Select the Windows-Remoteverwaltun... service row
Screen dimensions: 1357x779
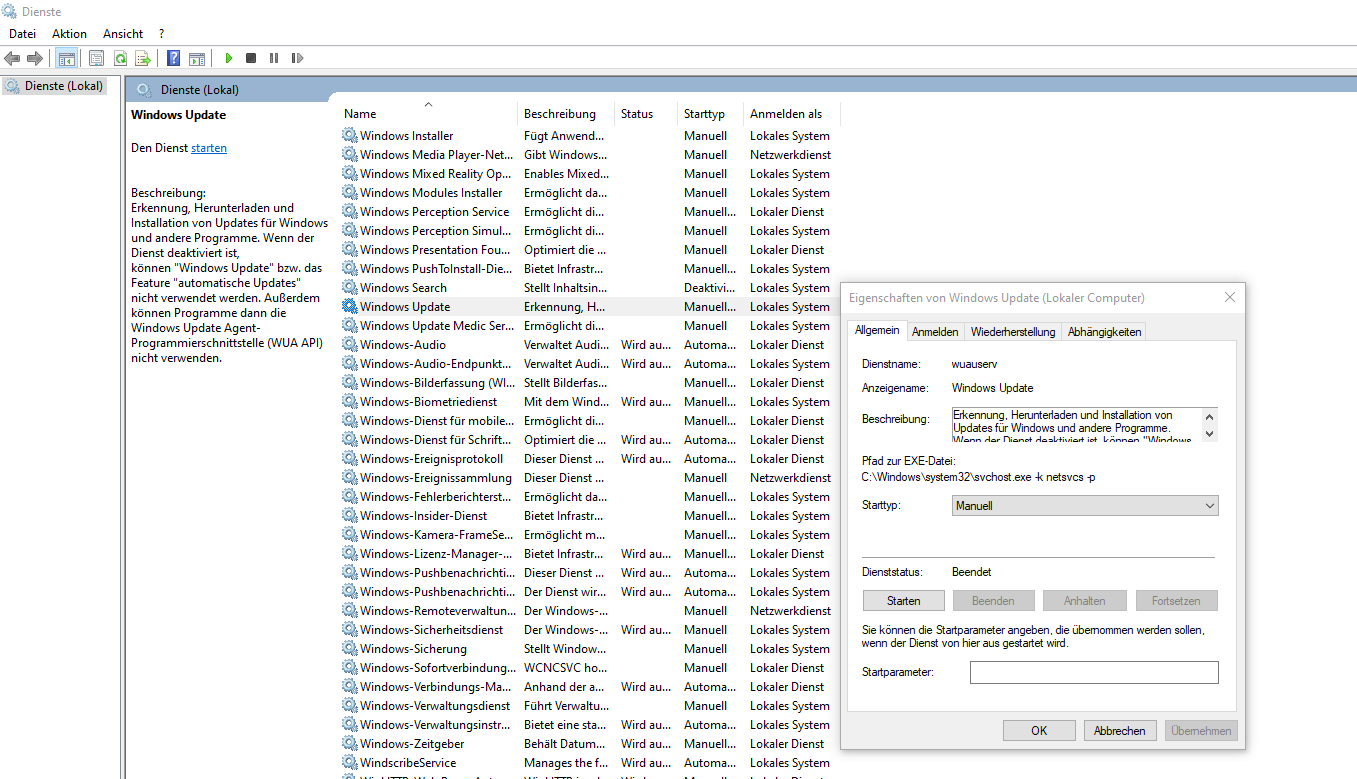588,610
